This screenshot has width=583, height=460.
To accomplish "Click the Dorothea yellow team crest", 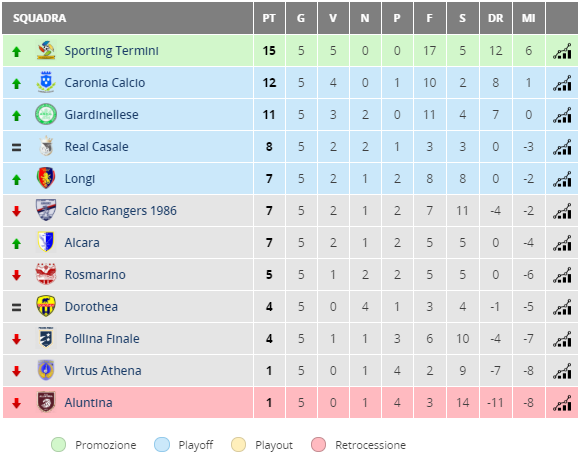I will [46, 306].
